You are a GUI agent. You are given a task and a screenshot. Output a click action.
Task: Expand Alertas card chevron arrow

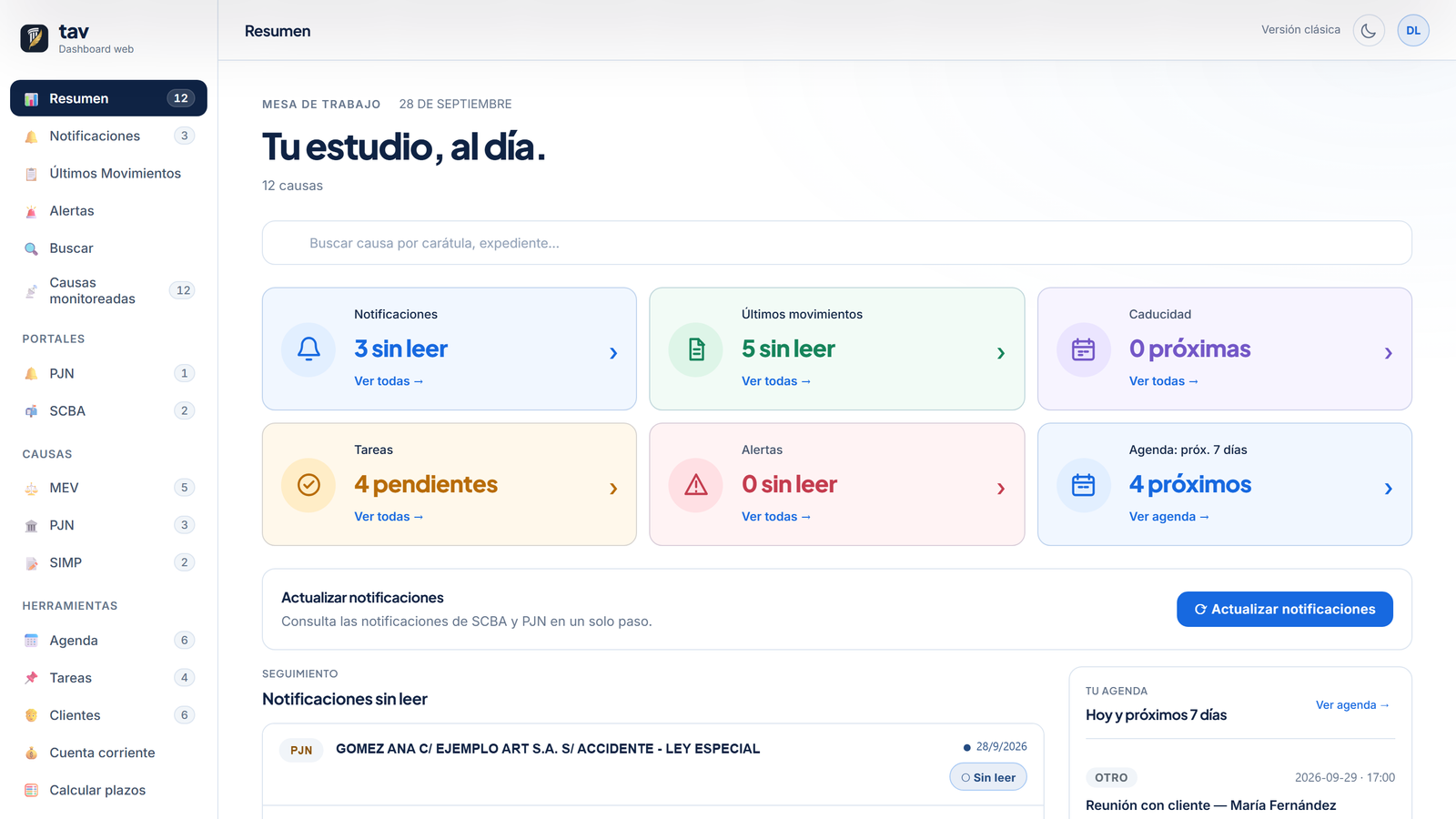1001,489
